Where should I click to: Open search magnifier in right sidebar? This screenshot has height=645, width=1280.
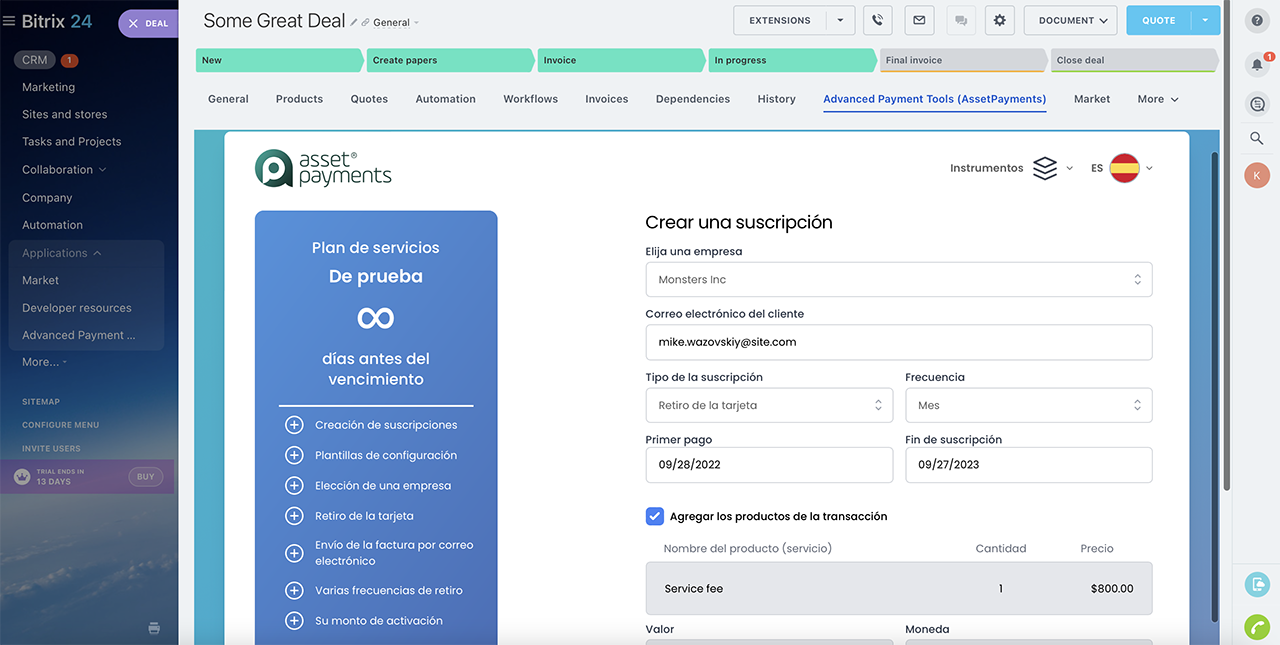1257,138
